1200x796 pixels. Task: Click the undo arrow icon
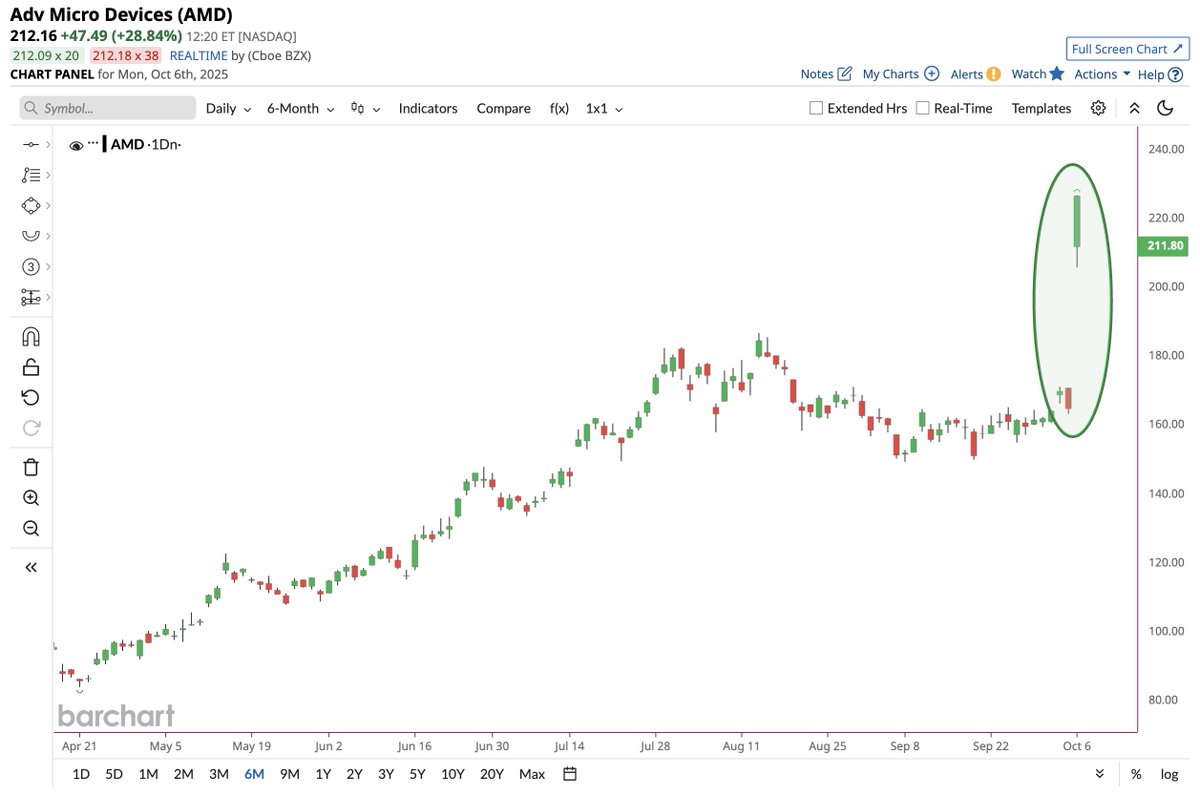(30, 398)
